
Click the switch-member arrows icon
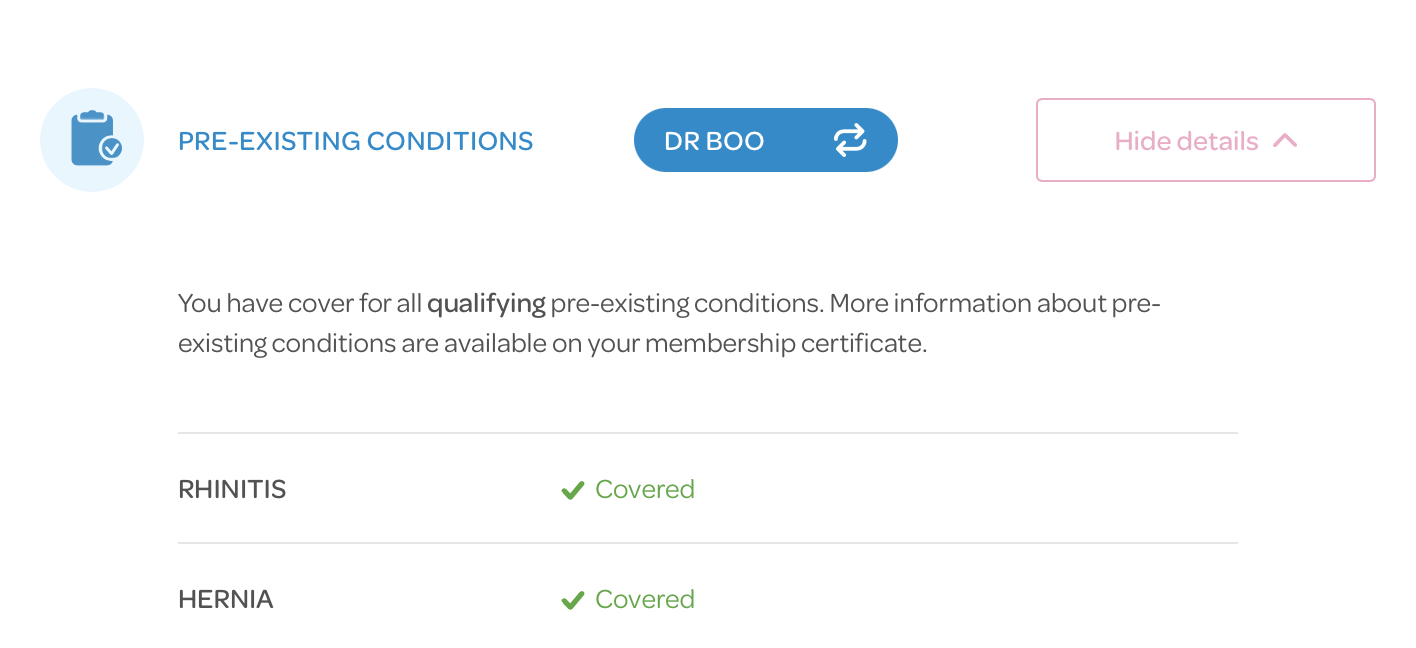tap(850, 141)
